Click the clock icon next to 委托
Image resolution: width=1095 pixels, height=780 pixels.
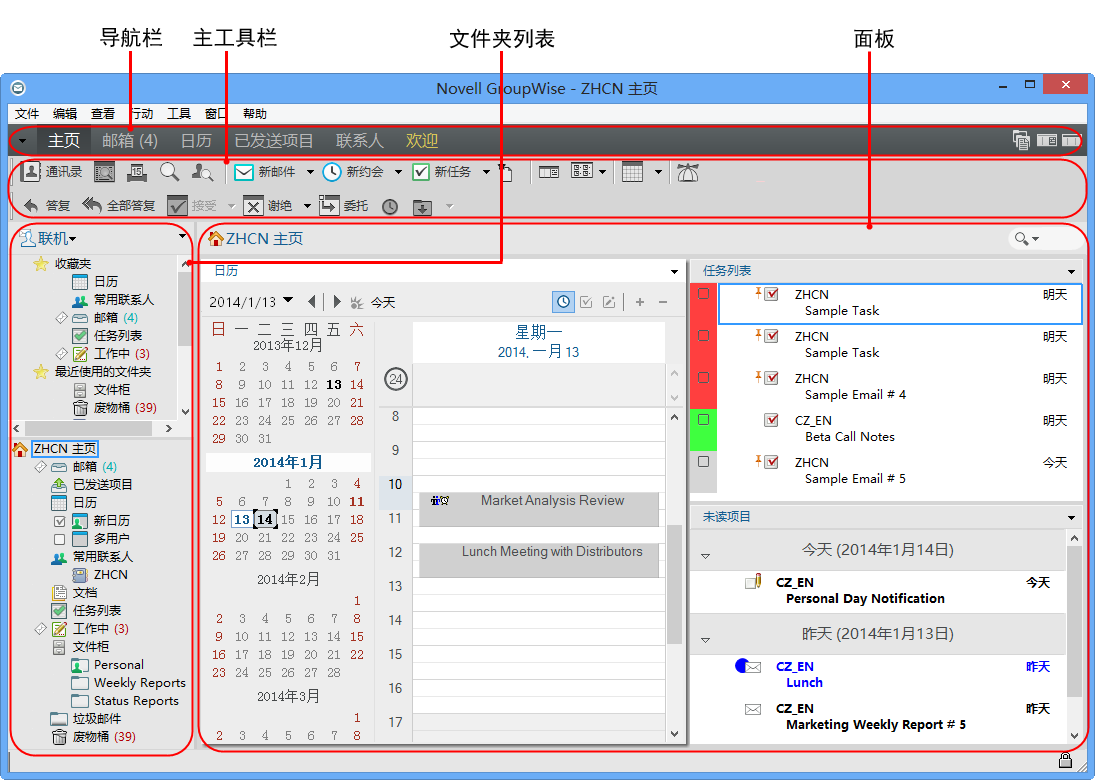click(x=390, y=207)
